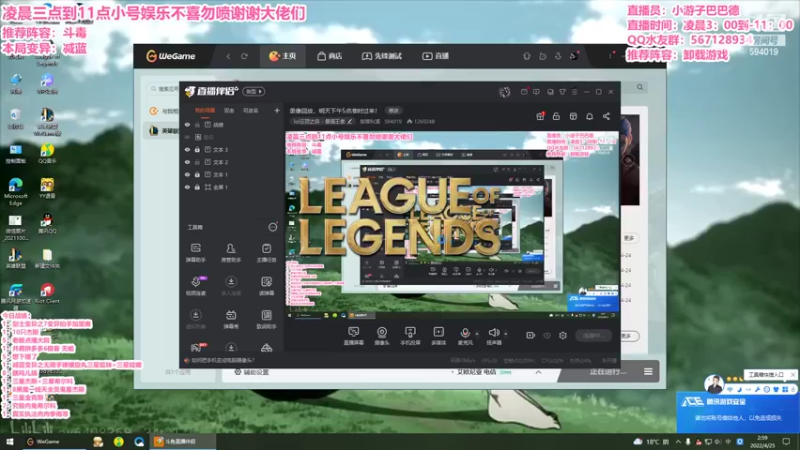The height and width of the screenshot is (450, 800).
Task: Click the 辅助设置 link in WeGame
Action: click(252, 372)
